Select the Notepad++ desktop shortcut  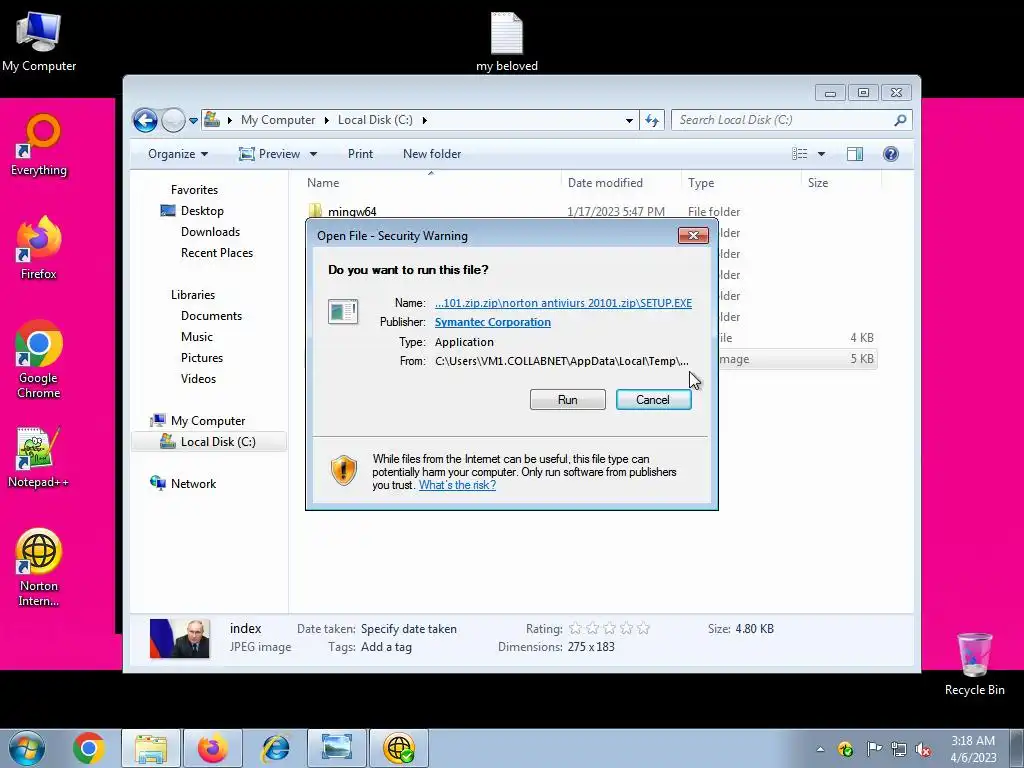point(38,457)
